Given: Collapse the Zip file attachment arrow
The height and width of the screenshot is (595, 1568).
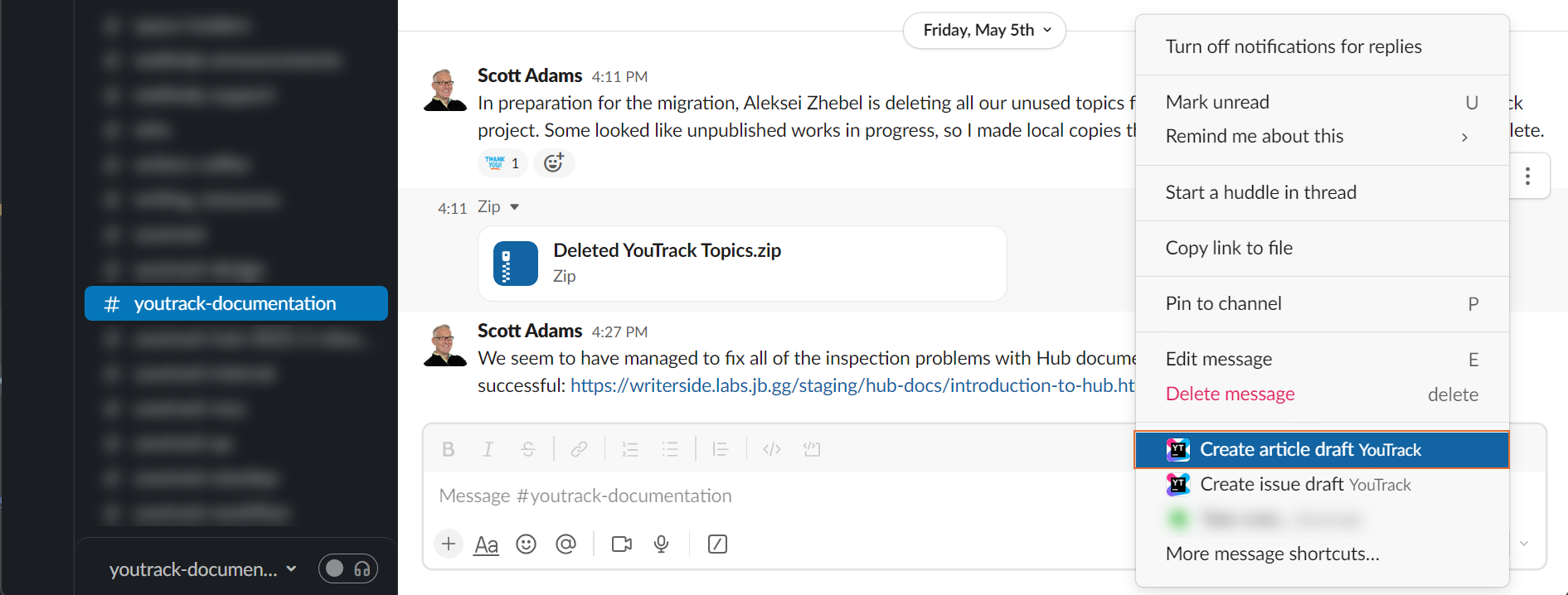Looking at the screenshot, I should click(514, 207).
